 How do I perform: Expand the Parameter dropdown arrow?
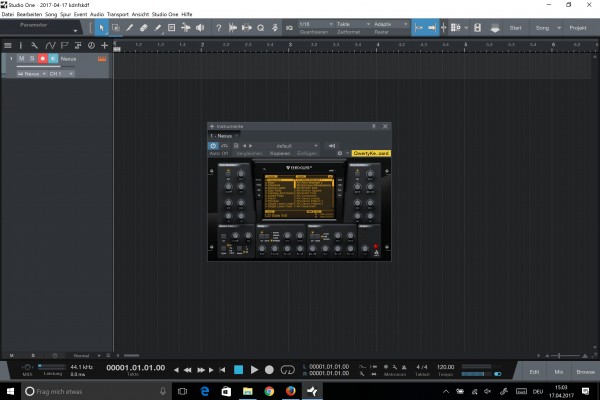75,30
